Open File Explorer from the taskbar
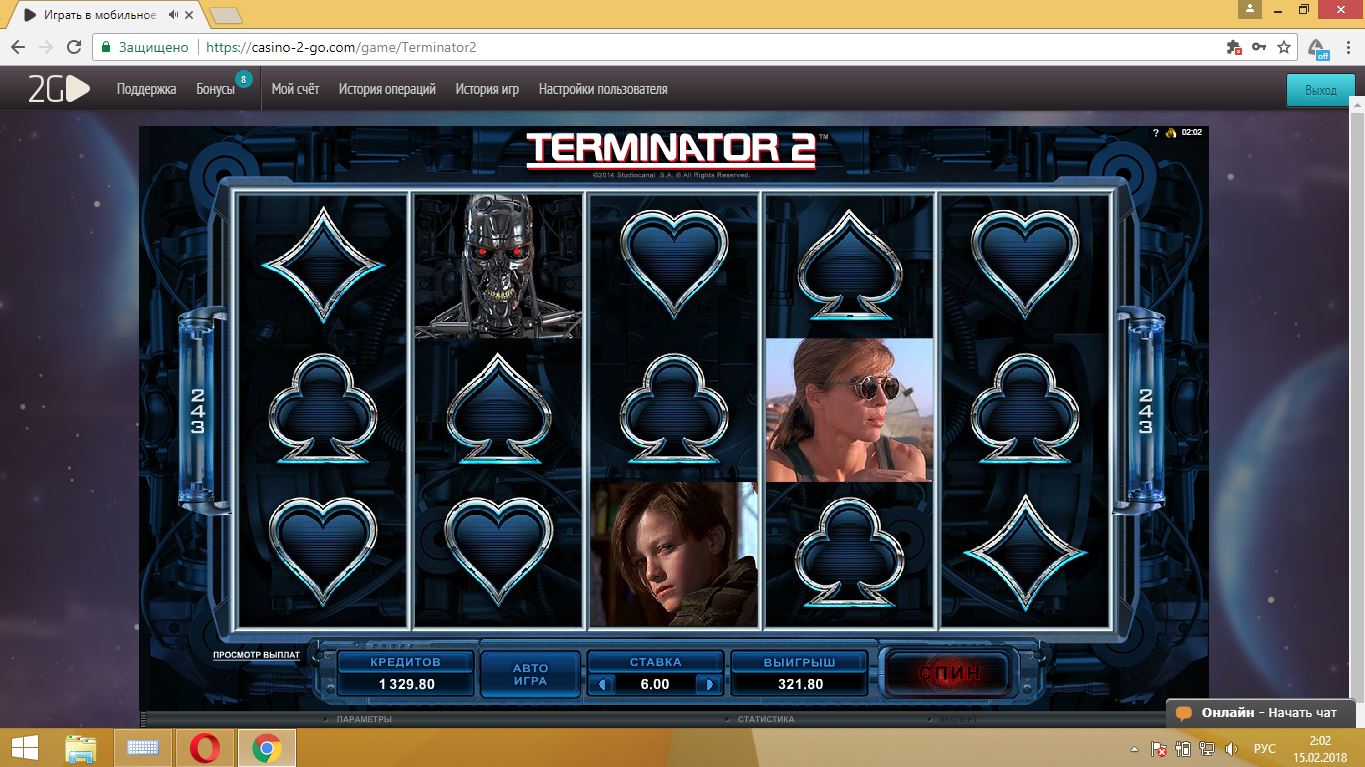 click(x=81, y=748)
